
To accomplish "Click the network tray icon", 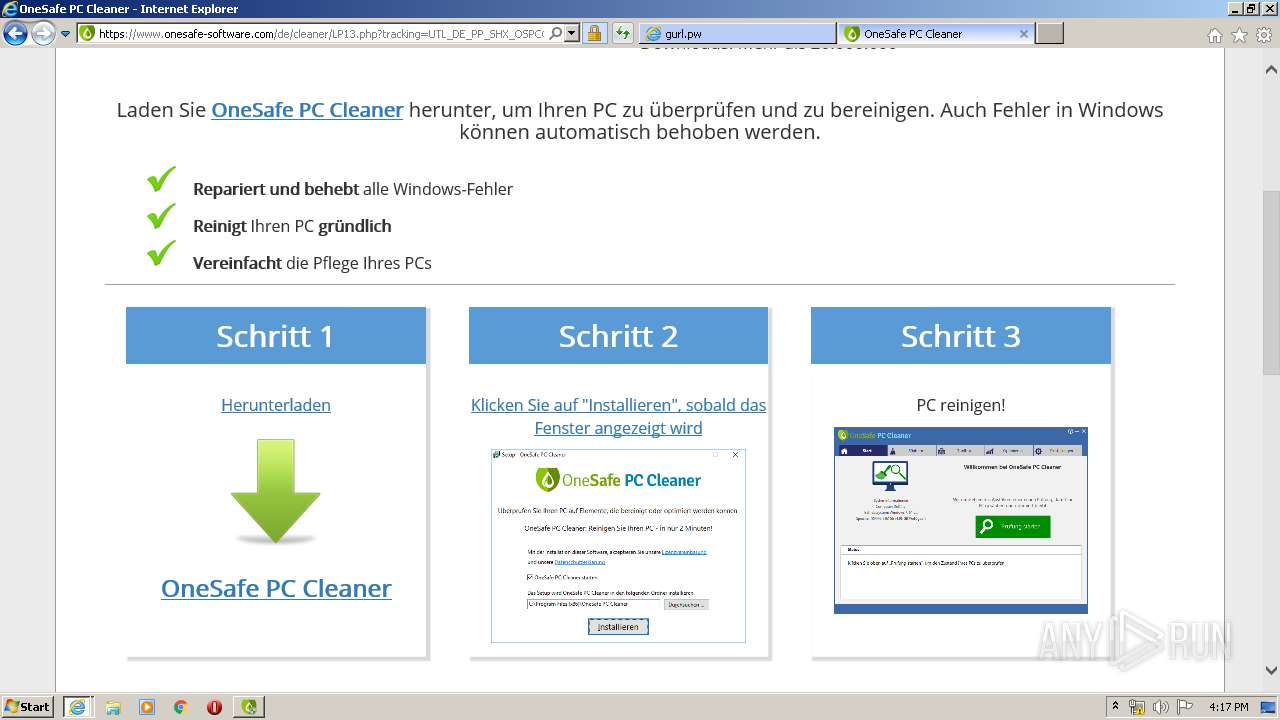I will click(x=1137, y=707).
